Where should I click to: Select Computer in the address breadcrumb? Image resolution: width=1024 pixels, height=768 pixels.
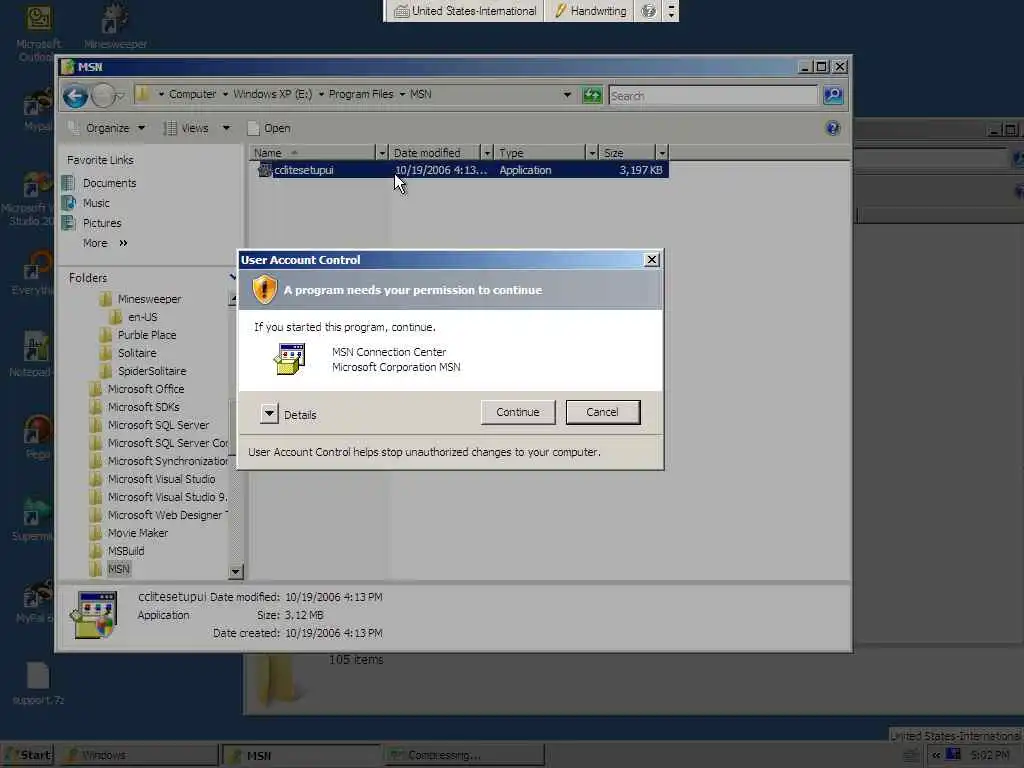point(192,94)
